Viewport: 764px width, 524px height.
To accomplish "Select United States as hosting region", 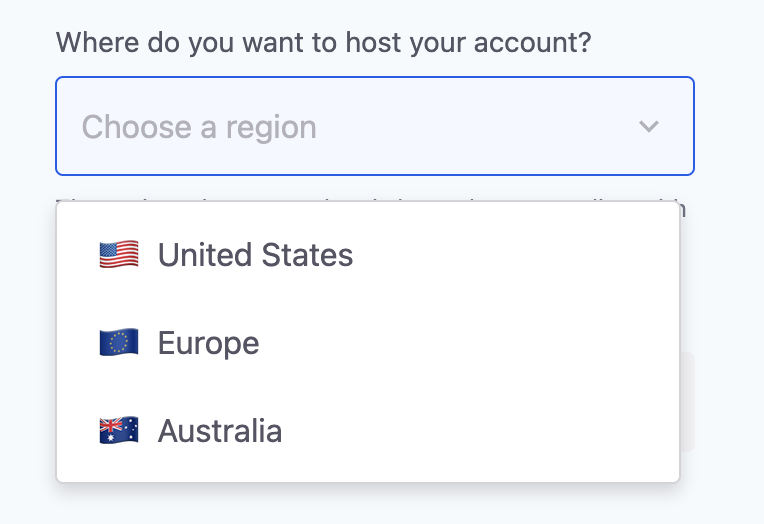I will 255,255.
